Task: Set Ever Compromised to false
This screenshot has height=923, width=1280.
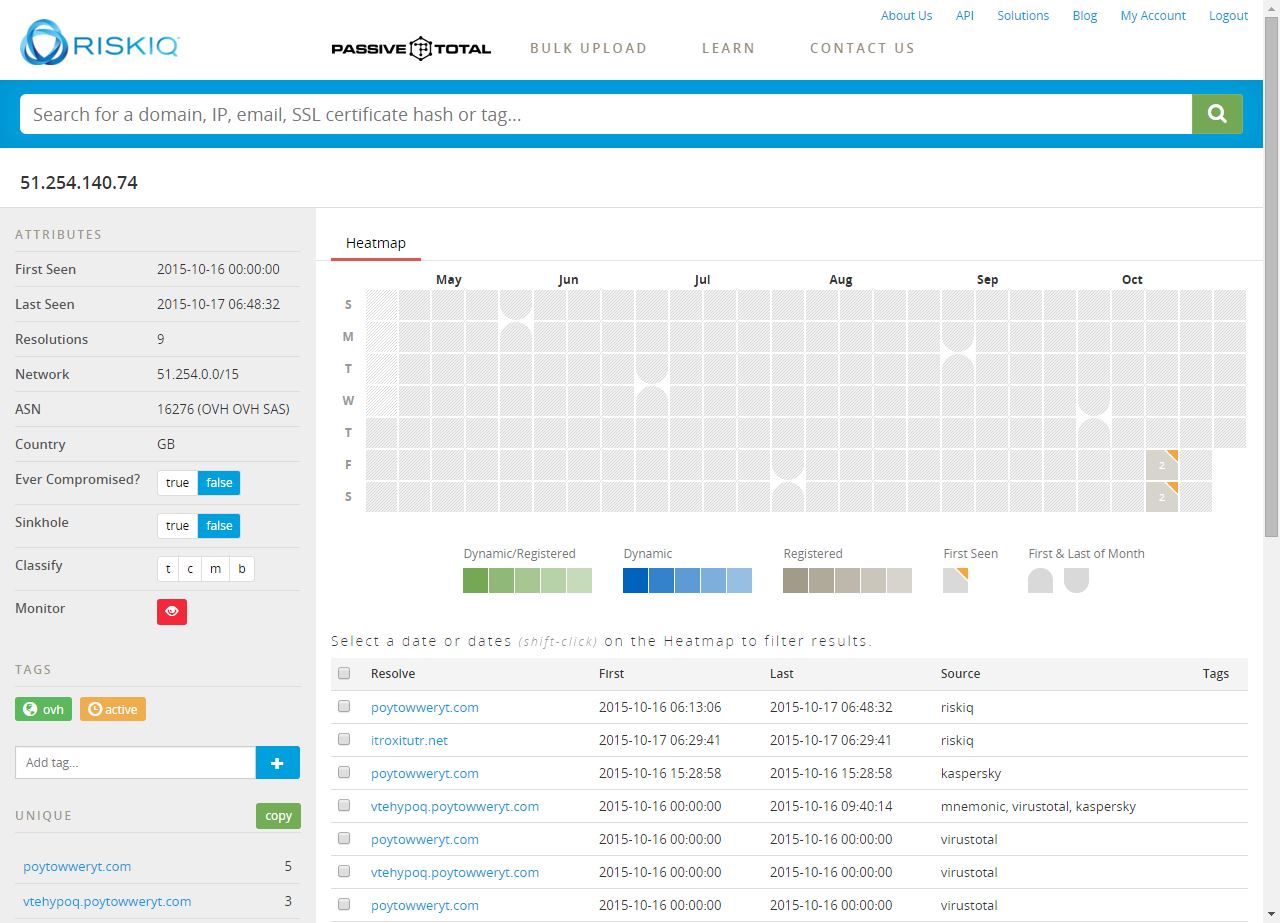Action: 219,483
